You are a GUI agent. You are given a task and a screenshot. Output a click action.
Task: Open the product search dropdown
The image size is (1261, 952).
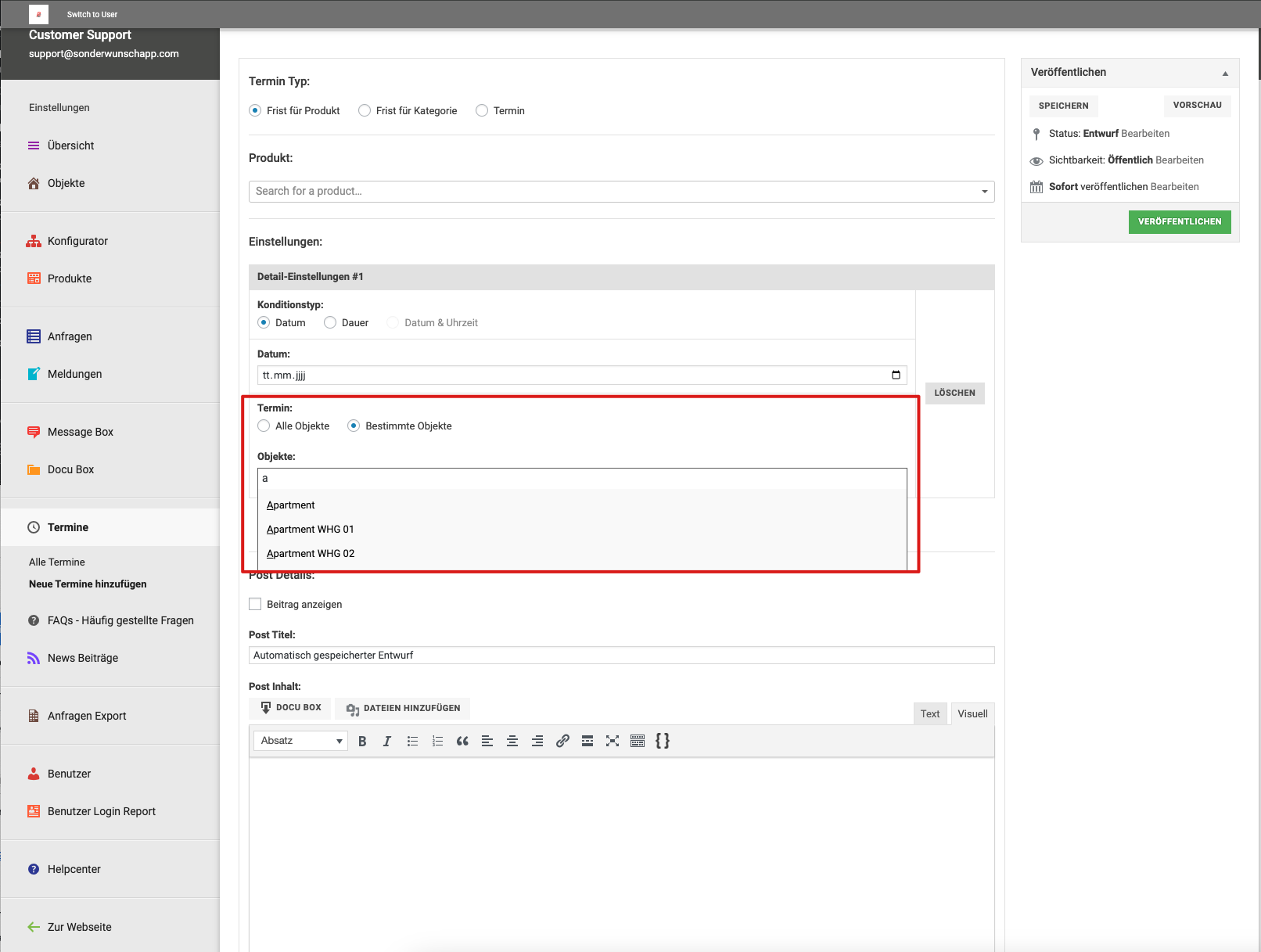pos(621,191)
